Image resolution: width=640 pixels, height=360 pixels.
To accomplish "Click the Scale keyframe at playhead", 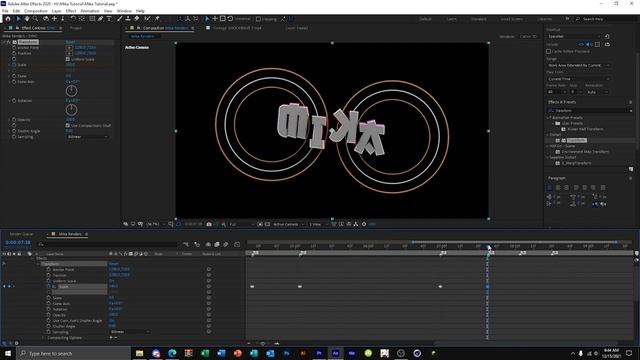I will pyautogui.click(x=487, y=287).
